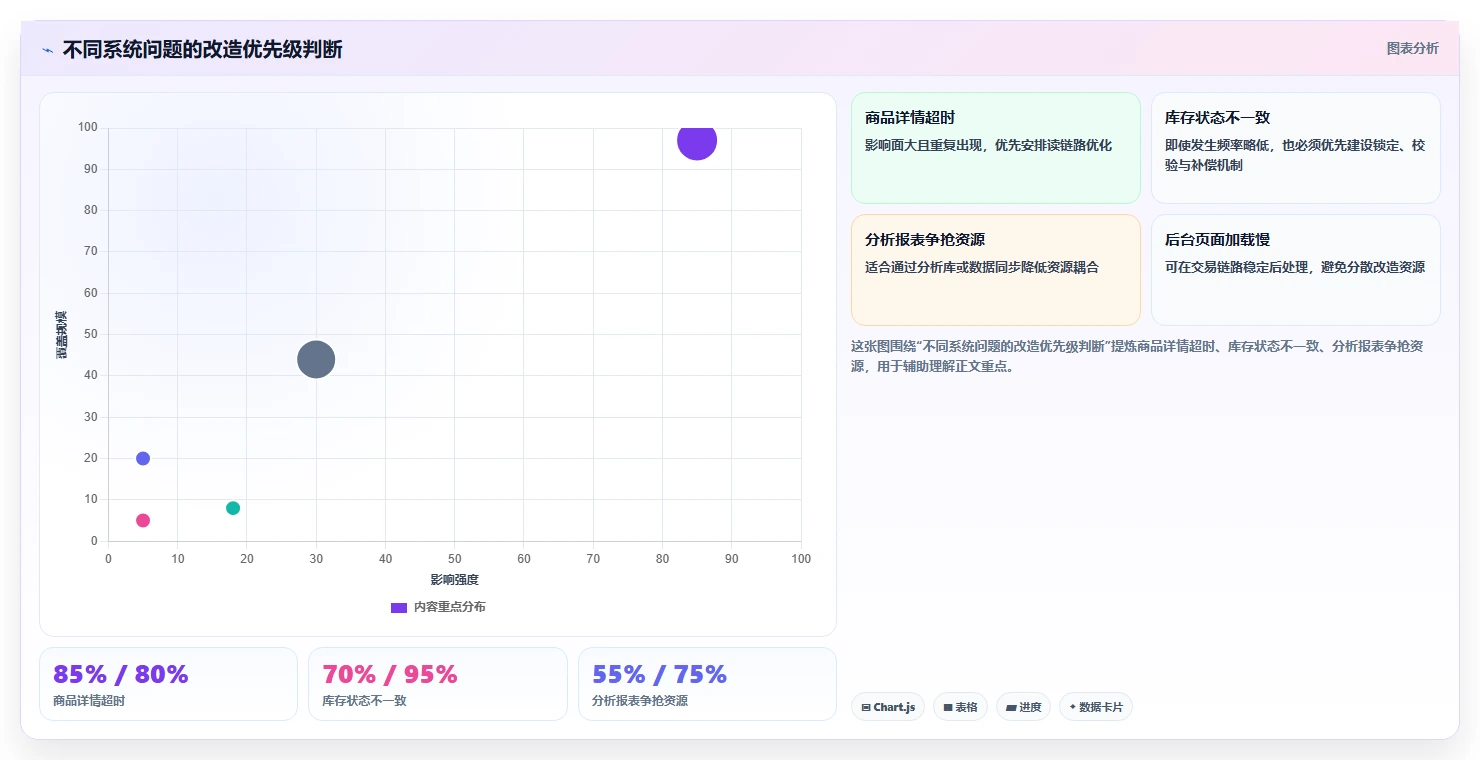Click the text 可在交易链路稳定后处理，避免分散改造资源
Image resolution: width=1480 pixels, height=760 pixels.
tap(1295, 267)
